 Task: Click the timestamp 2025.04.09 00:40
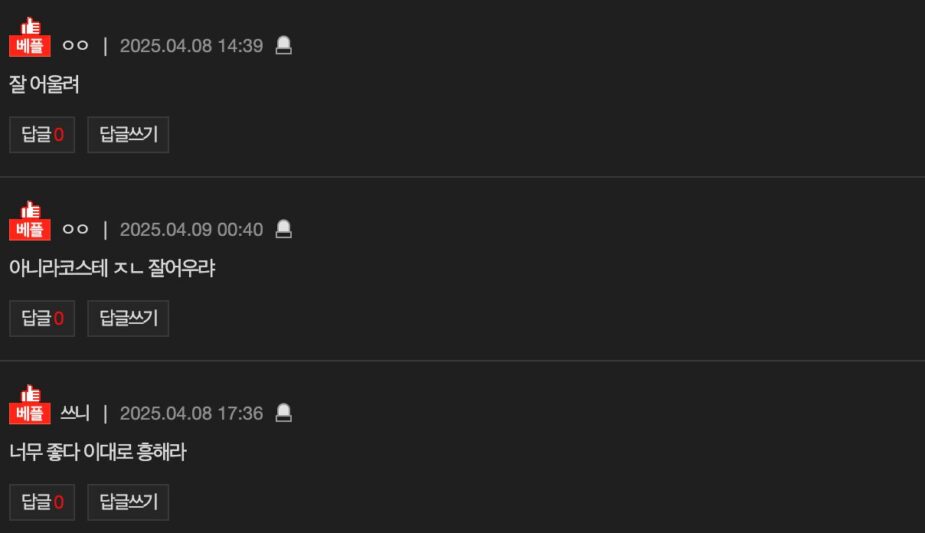click(191, 230)
